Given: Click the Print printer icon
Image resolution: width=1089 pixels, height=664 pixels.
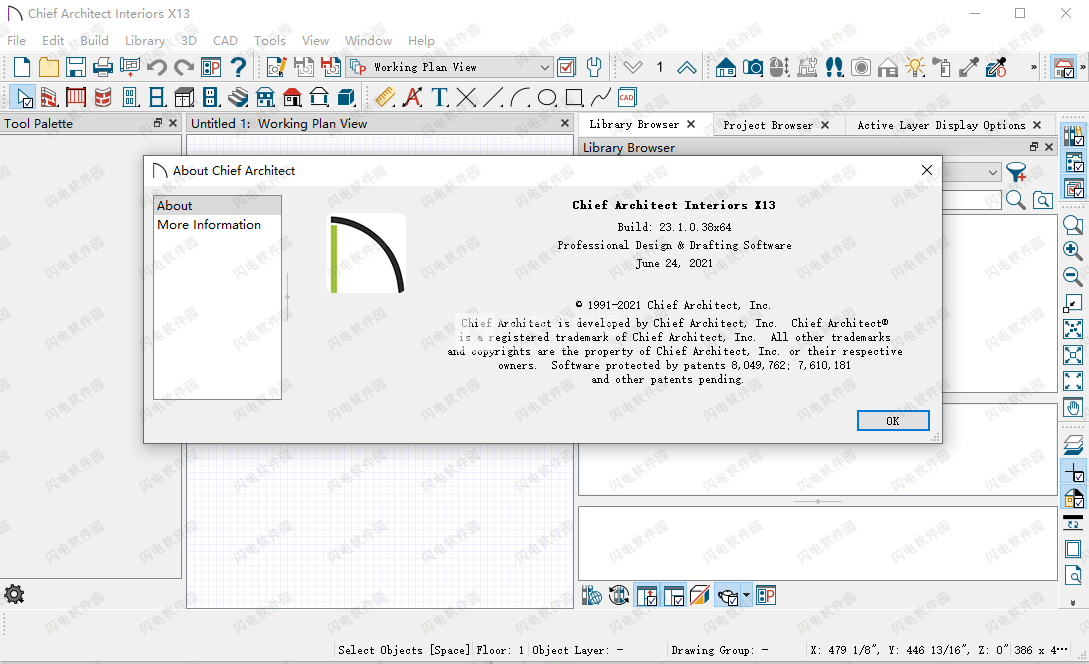Looking at the screenshot, I should [x=103, y=67].
